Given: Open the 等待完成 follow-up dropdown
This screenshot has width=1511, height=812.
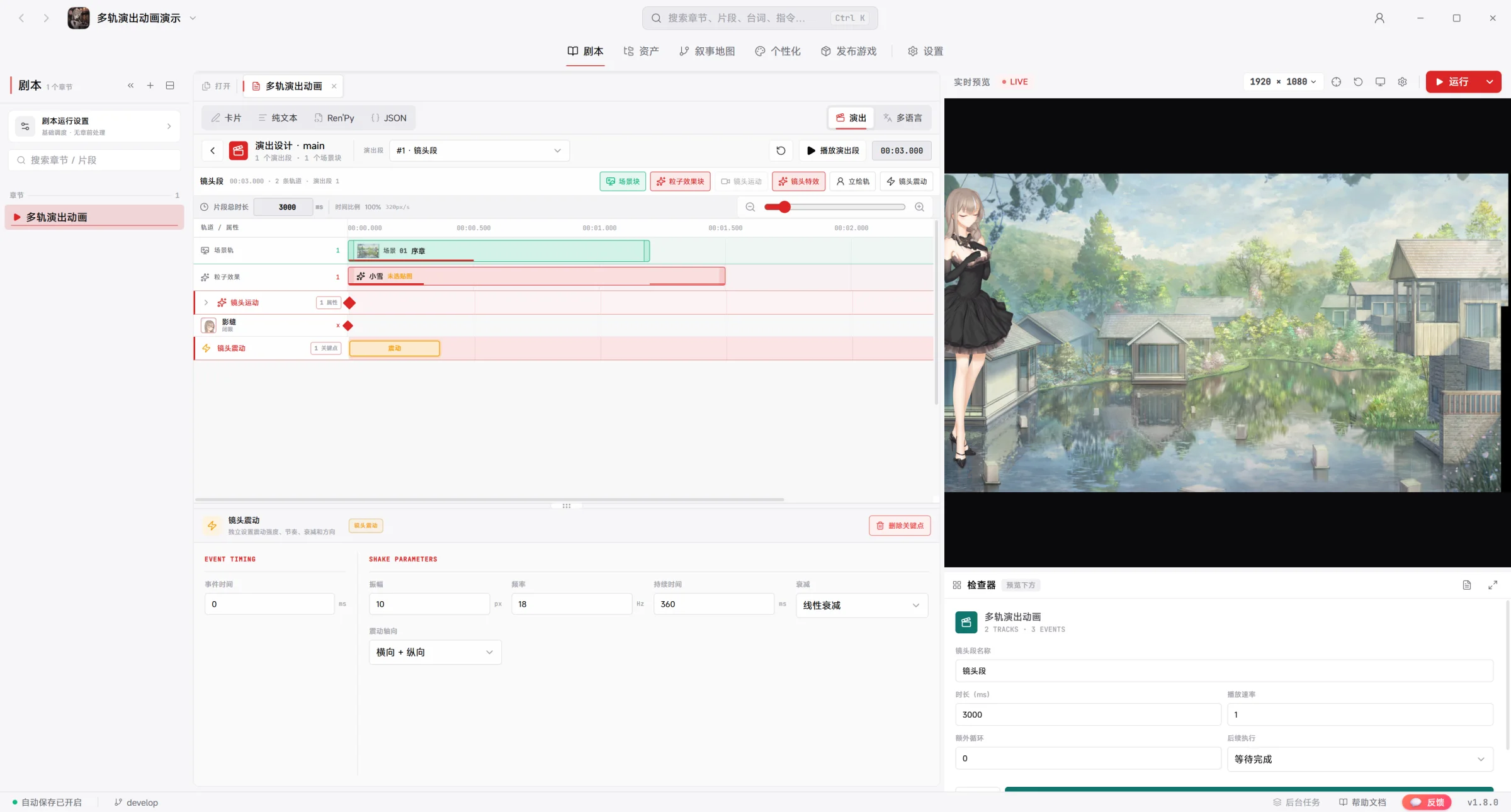Looking at the screenshot, I should pyautogui.click(x=1360, y=759).
